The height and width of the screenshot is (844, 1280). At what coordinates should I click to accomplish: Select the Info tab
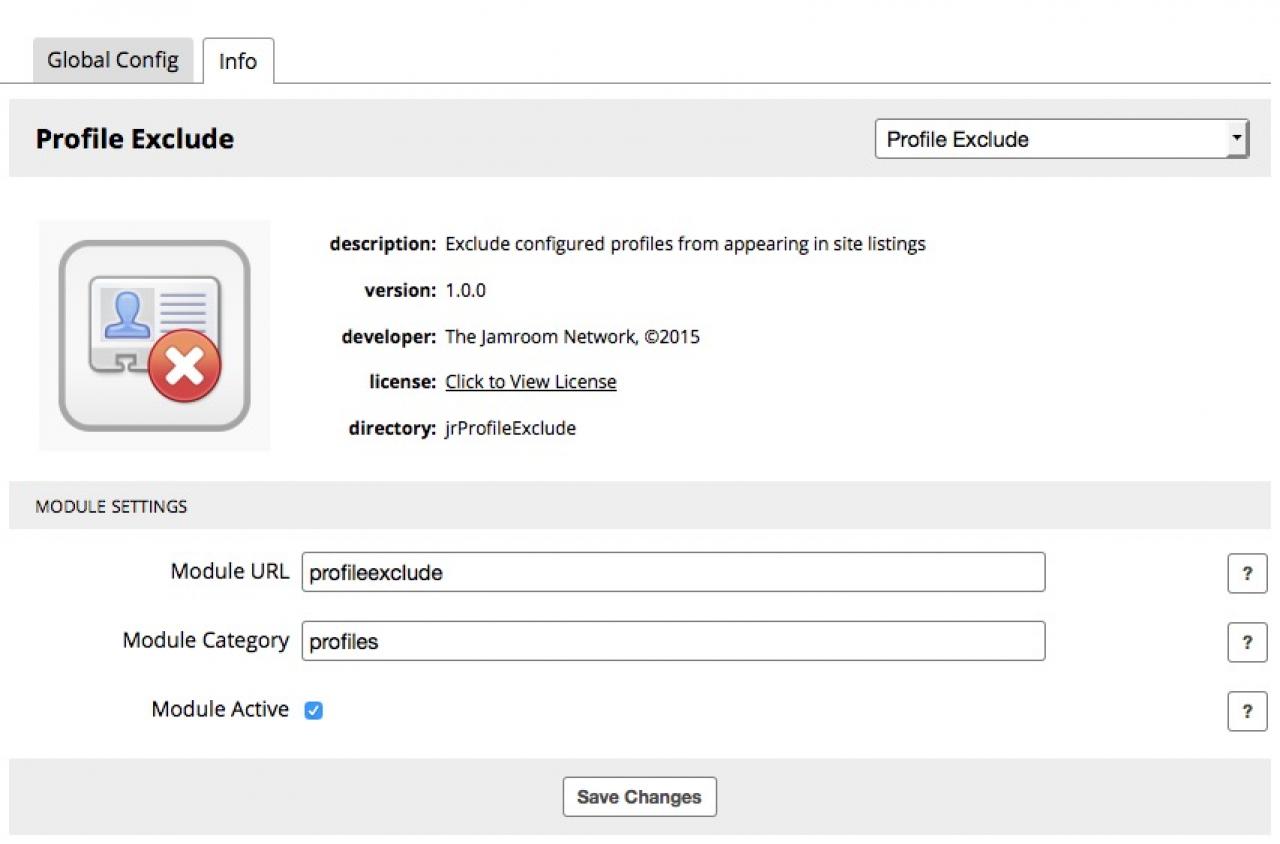[237, 61]
